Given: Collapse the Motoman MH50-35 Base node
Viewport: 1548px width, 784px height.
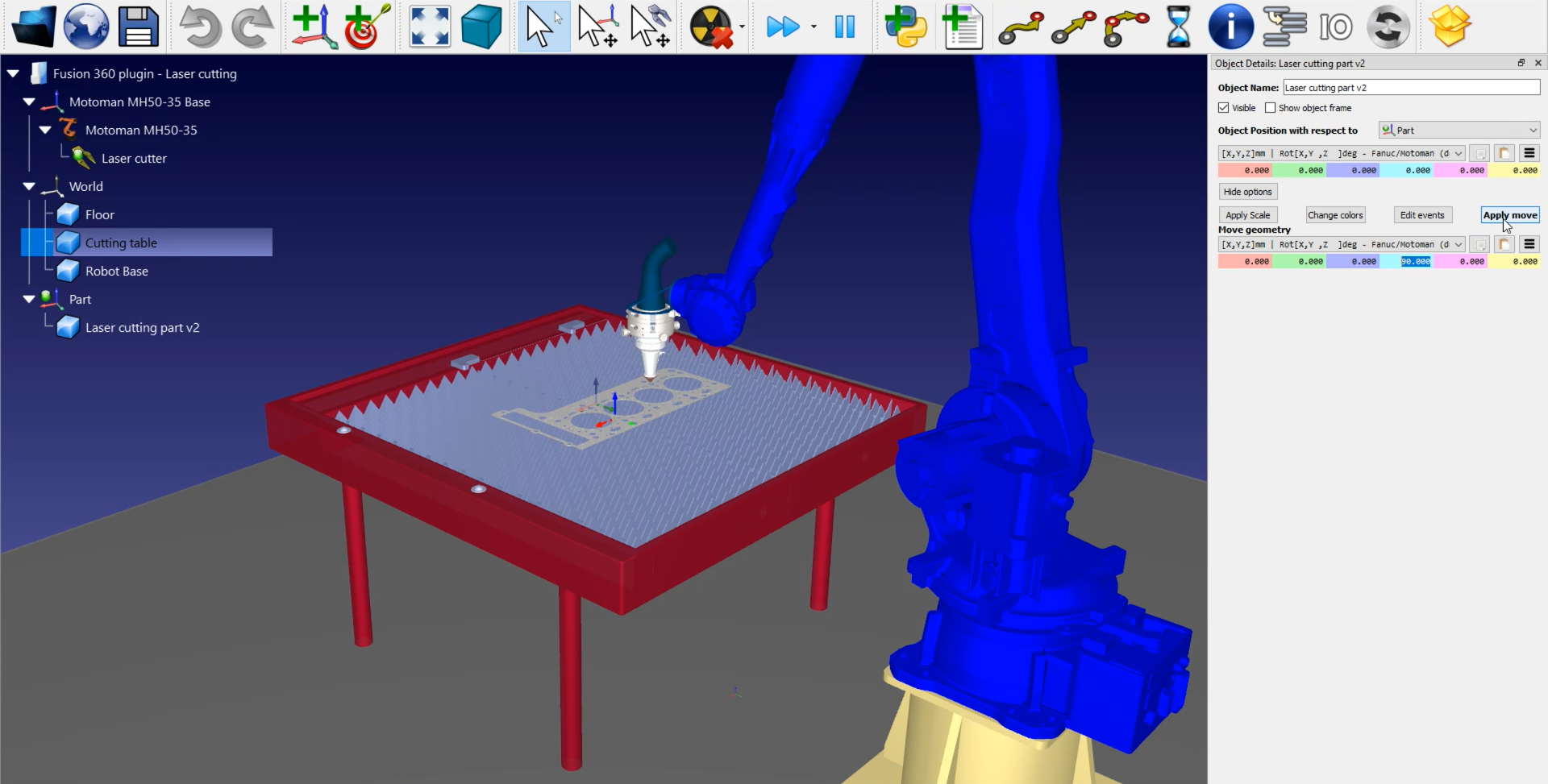Looking at the screenshot, I should pyautogui.click(x=28, y=102).
